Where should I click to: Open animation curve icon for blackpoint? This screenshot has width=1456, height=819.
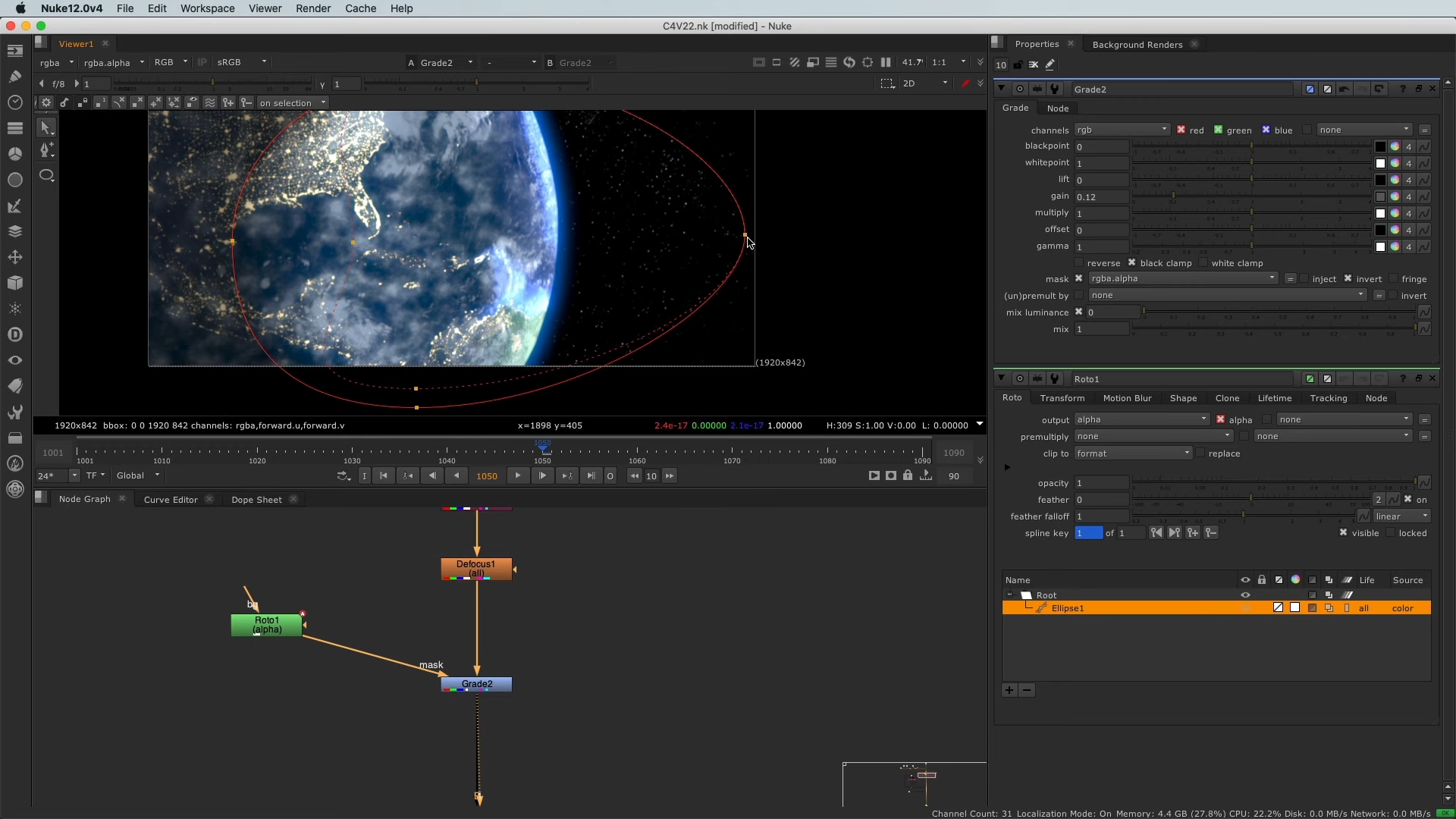pos(1424,146)
